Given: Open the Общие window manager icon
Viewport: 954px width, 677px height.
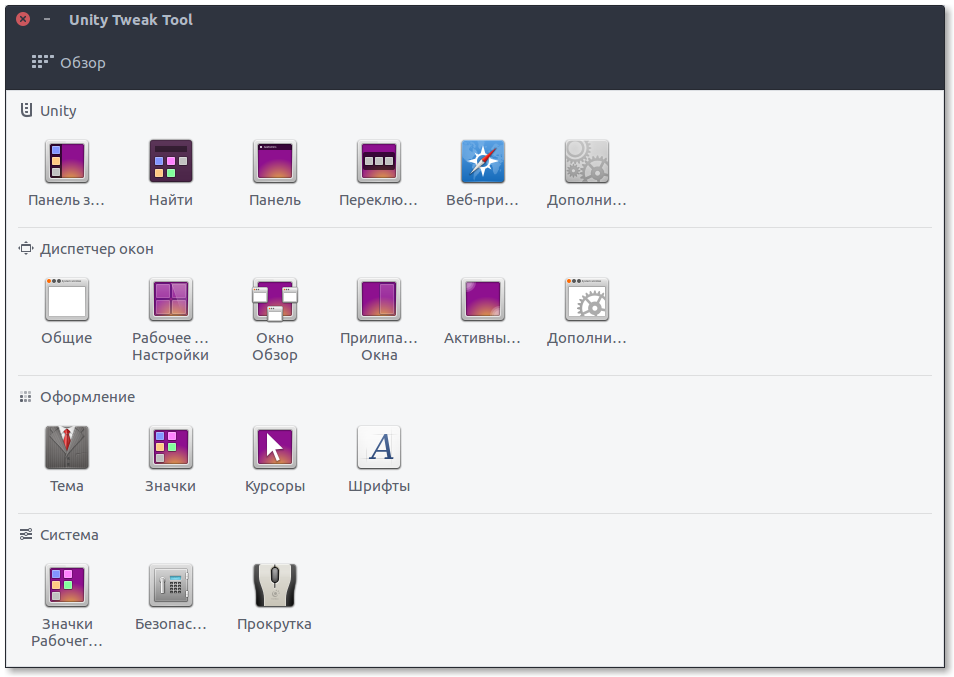Looking at the screenshot, I should (67, 299).
